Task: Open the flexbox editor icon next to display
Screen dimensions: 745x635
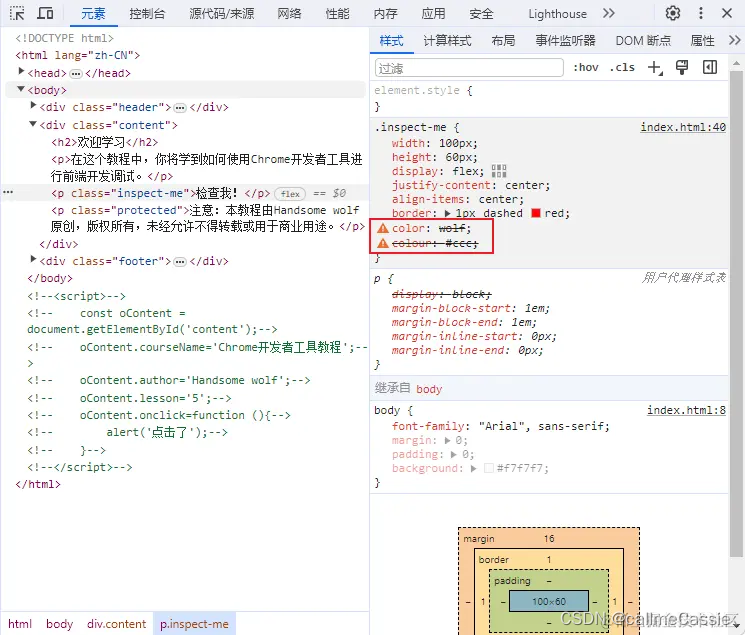Action: (x=499, y=171)
